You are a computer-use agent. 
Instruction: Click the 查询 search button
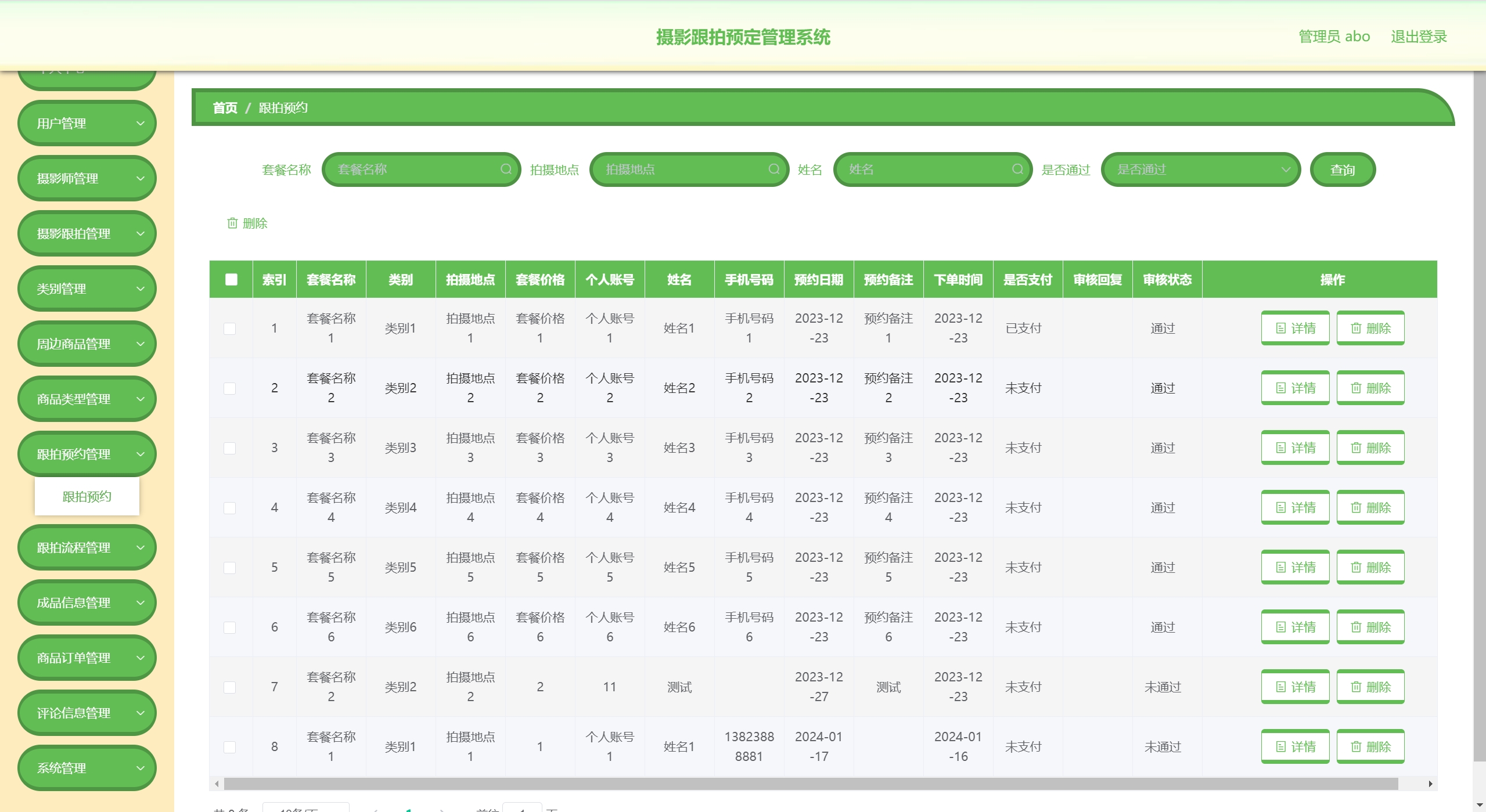[x=1342, y=169]
